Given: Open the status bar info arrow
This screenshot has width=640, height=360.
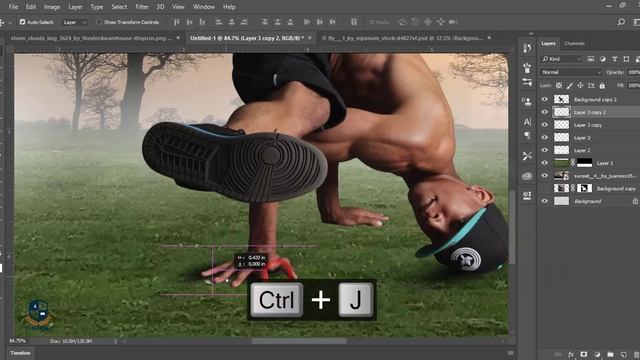Looking at the screenshot, I should click(x=115, y=341).
